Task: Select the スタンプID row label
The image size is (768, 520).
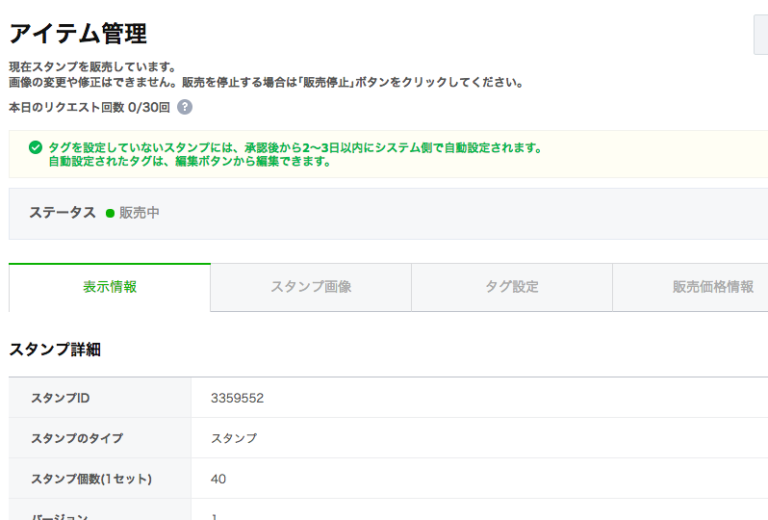Action: [64, 398]
